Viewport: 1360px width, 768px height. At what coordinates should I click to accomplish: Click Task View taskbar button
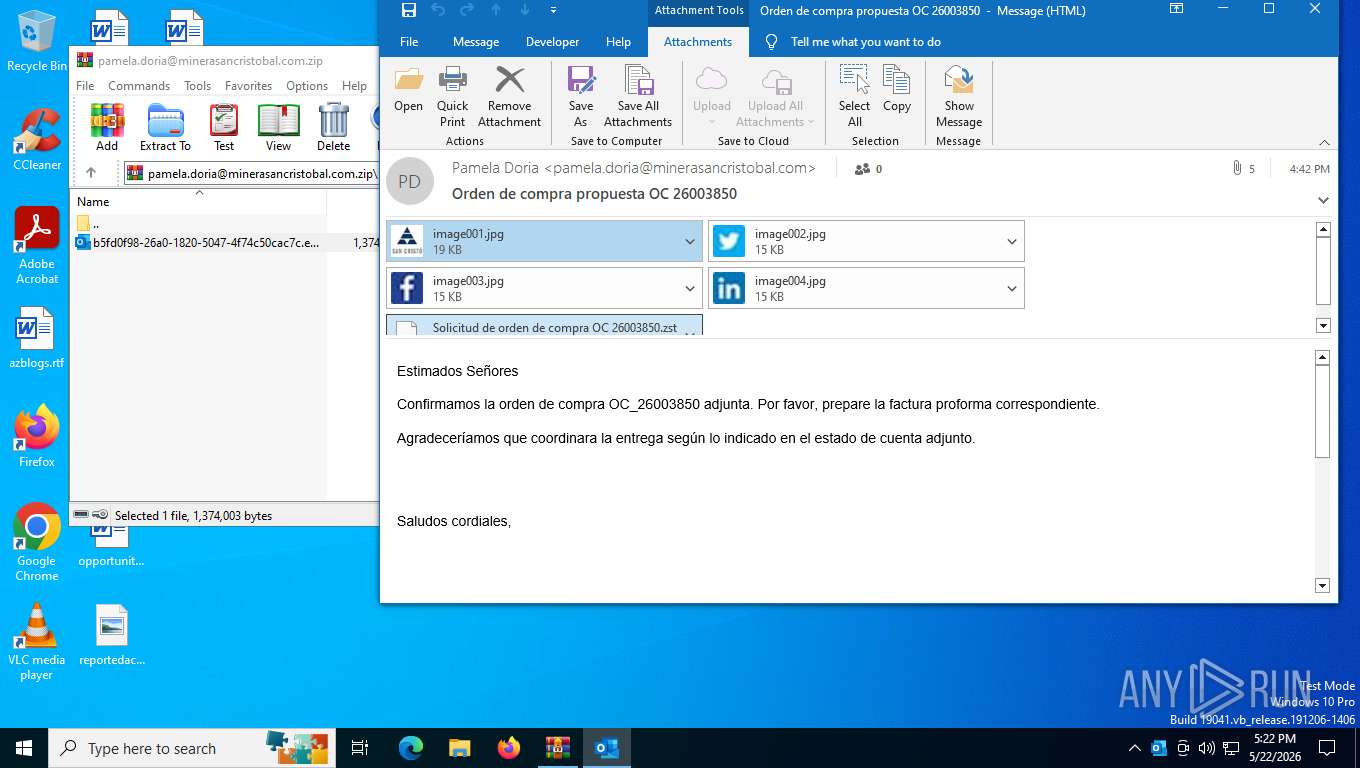pos(360,748)
